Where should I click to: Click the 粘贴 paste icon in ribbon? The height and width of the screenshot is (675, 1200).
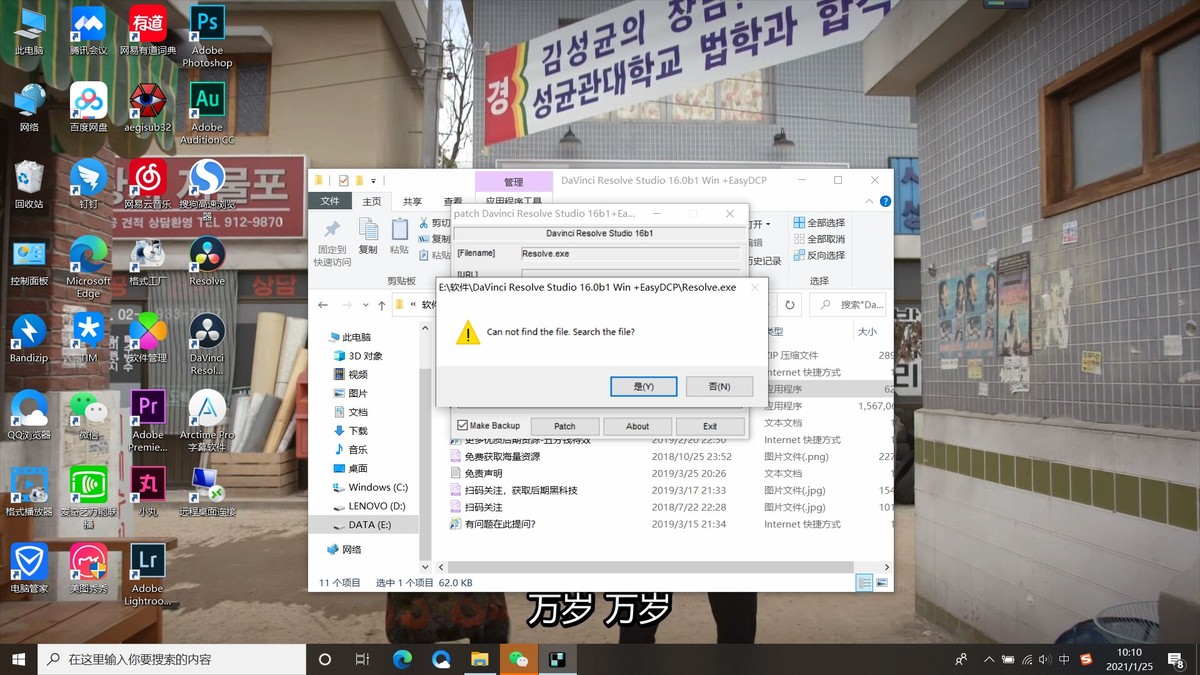pyautogui.click(x=400, y=236)
